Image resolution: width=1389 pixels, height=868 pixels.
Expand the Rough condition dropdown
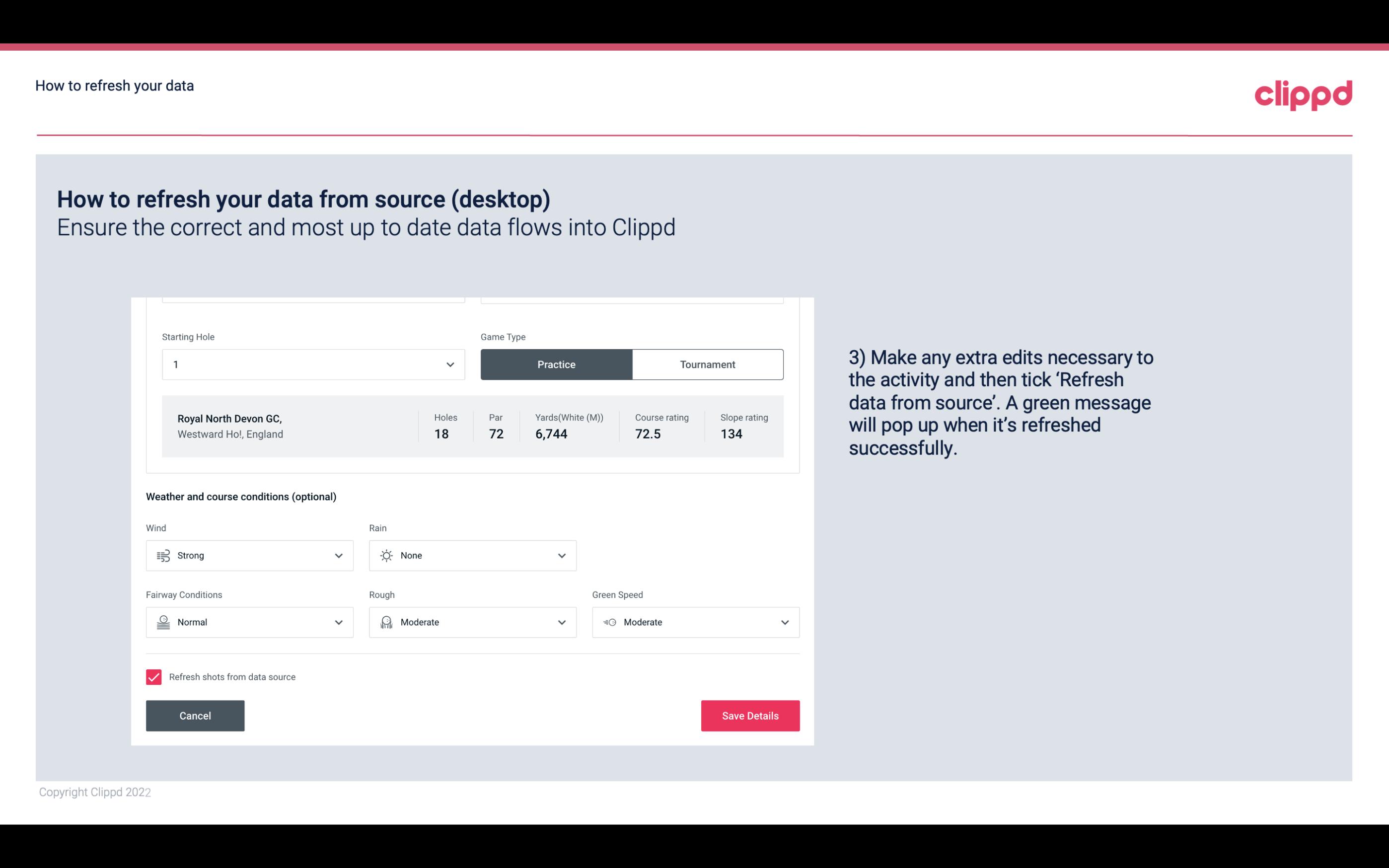[561, 622]
